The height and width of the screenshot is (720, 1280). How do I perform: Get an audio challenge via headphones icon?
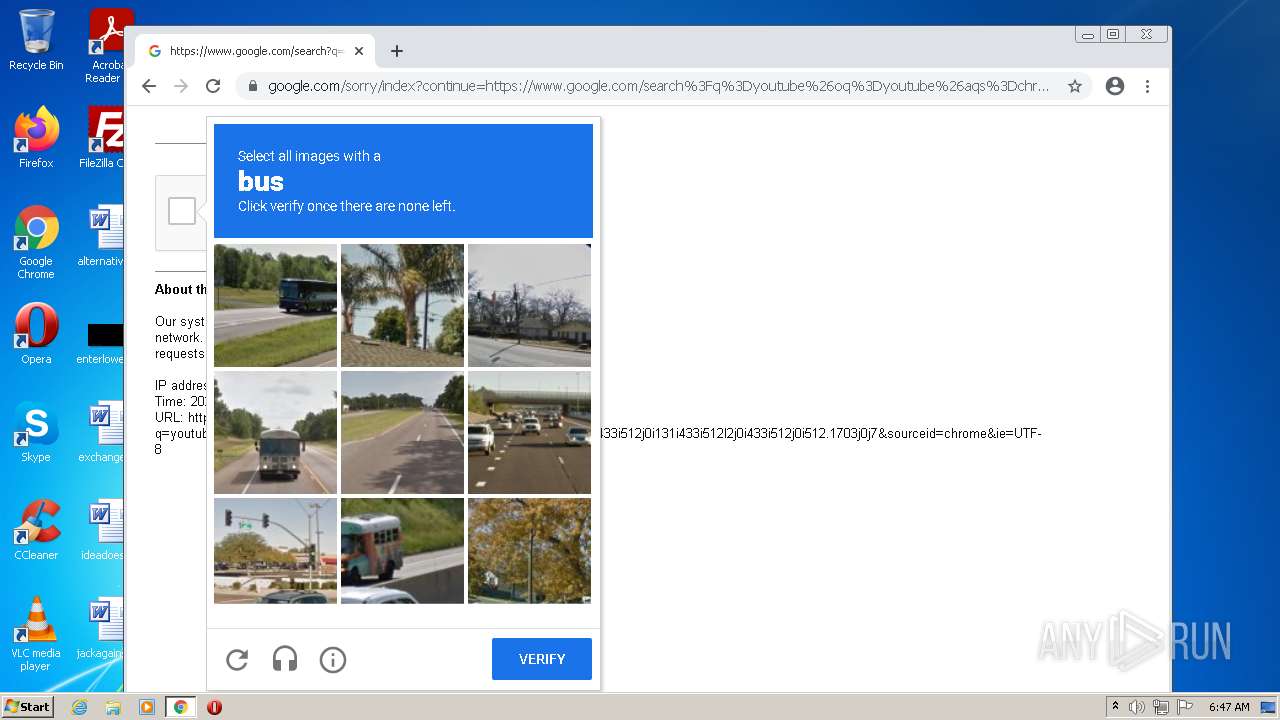click(x=285, y=659)
